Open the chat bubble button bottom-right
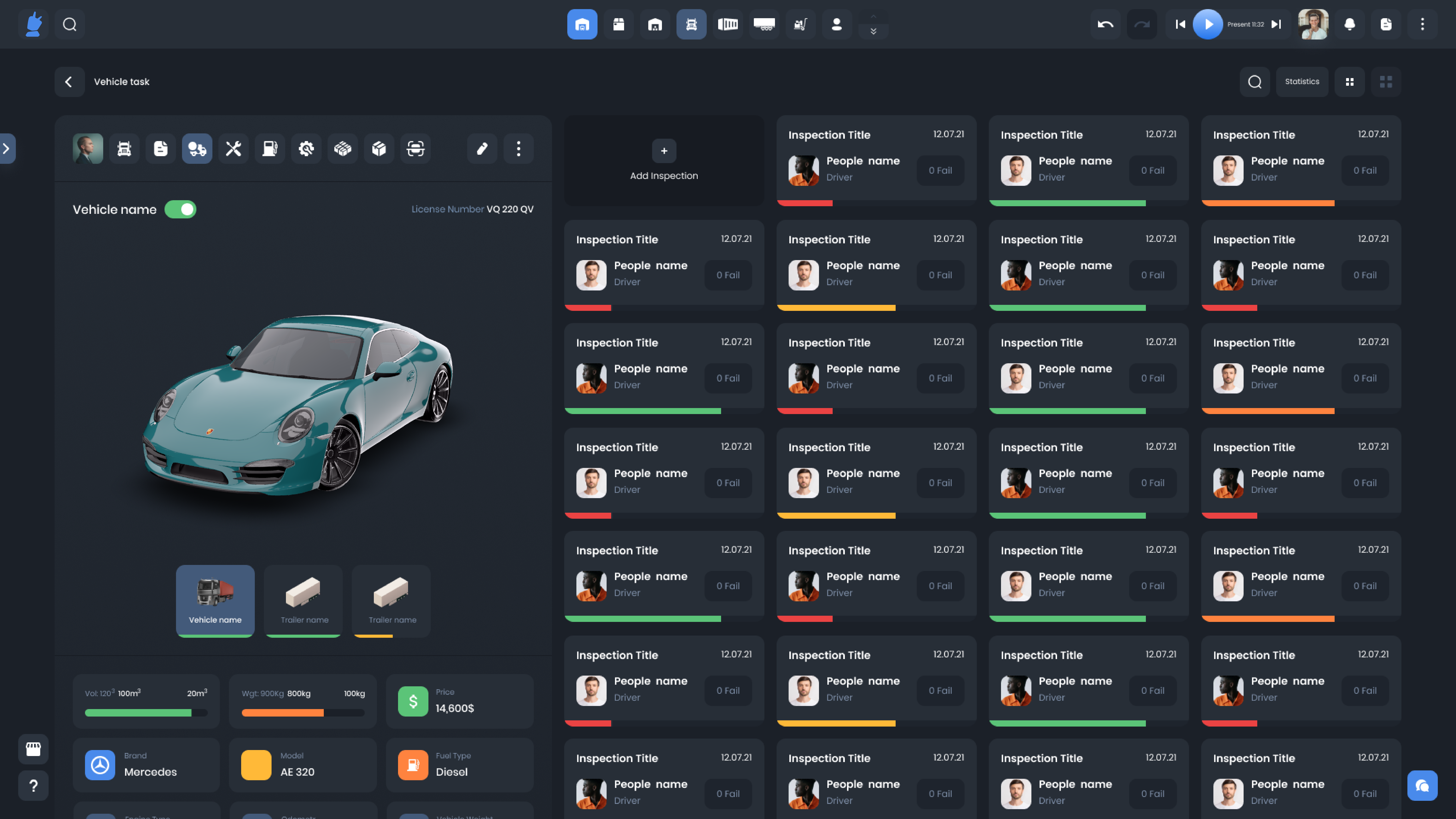Screen dimensions: 1456x819 pyautogui.click(x=1423, y=786)
